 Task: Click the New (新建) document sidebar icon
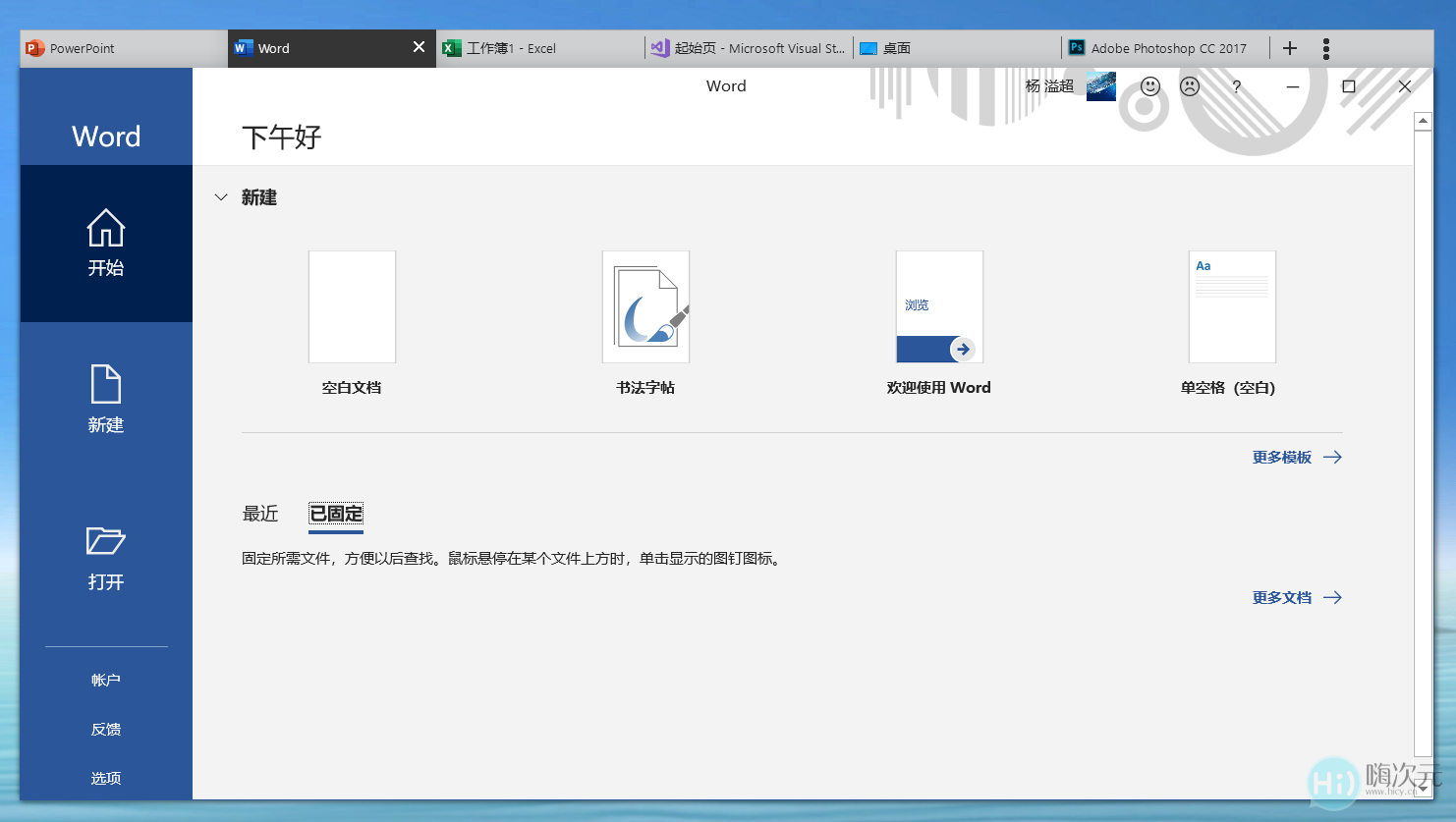pos(105,397)
